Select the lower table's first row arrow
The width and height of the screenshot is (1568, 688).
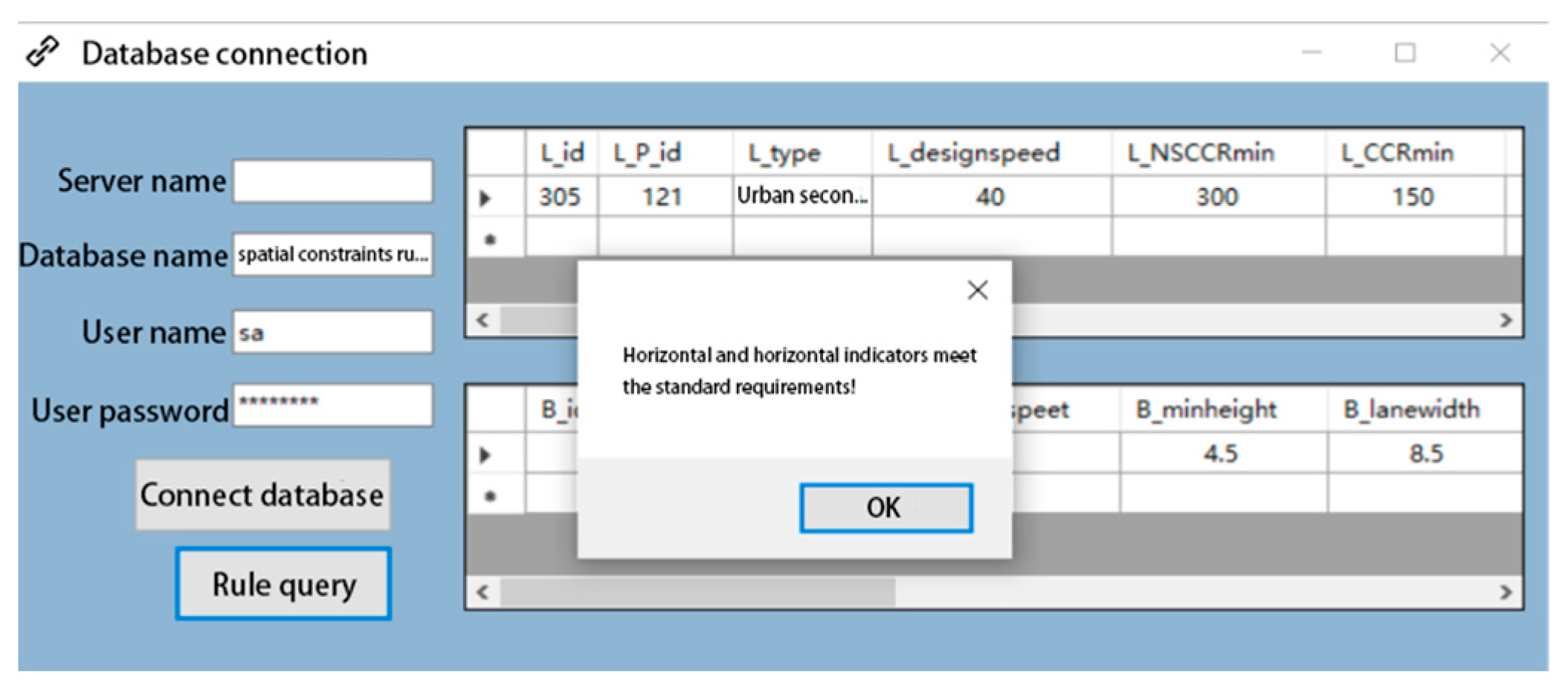click(485, 455)
